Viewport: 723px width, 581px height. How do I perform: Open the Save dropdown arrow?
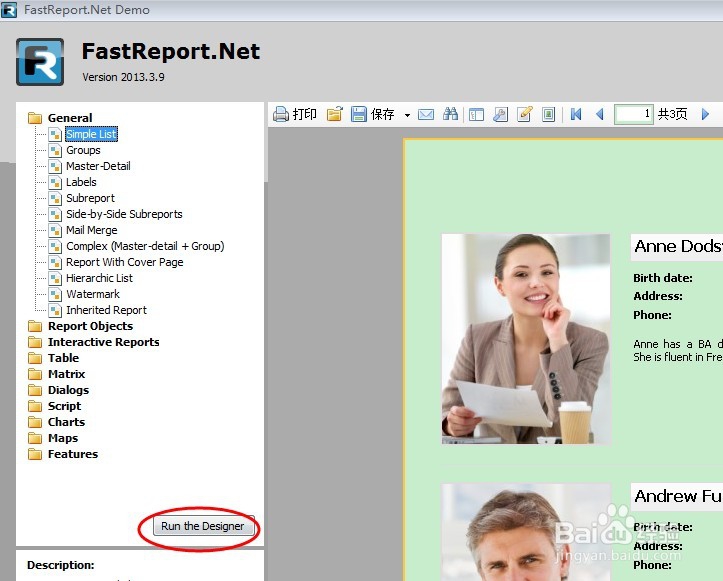[x=407, y=115]
